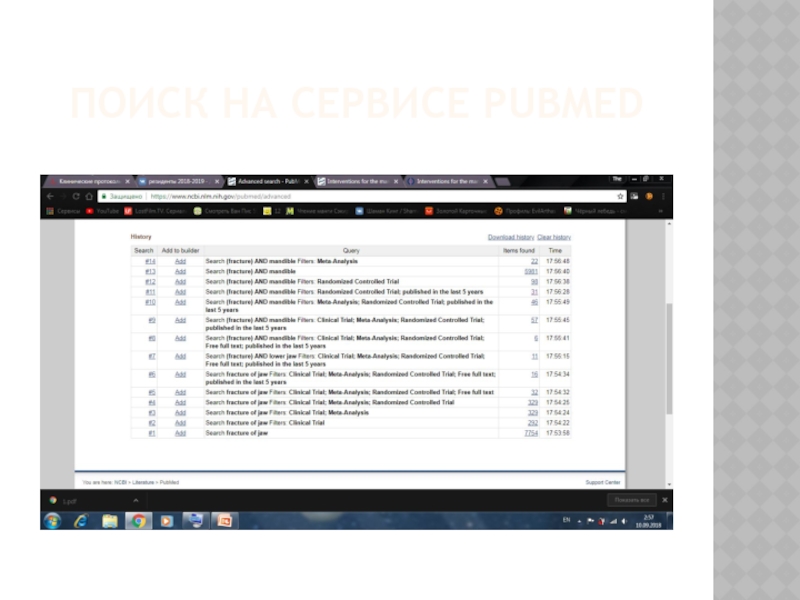
Task: Click the volume icon in the system tray
Action: 624,521
